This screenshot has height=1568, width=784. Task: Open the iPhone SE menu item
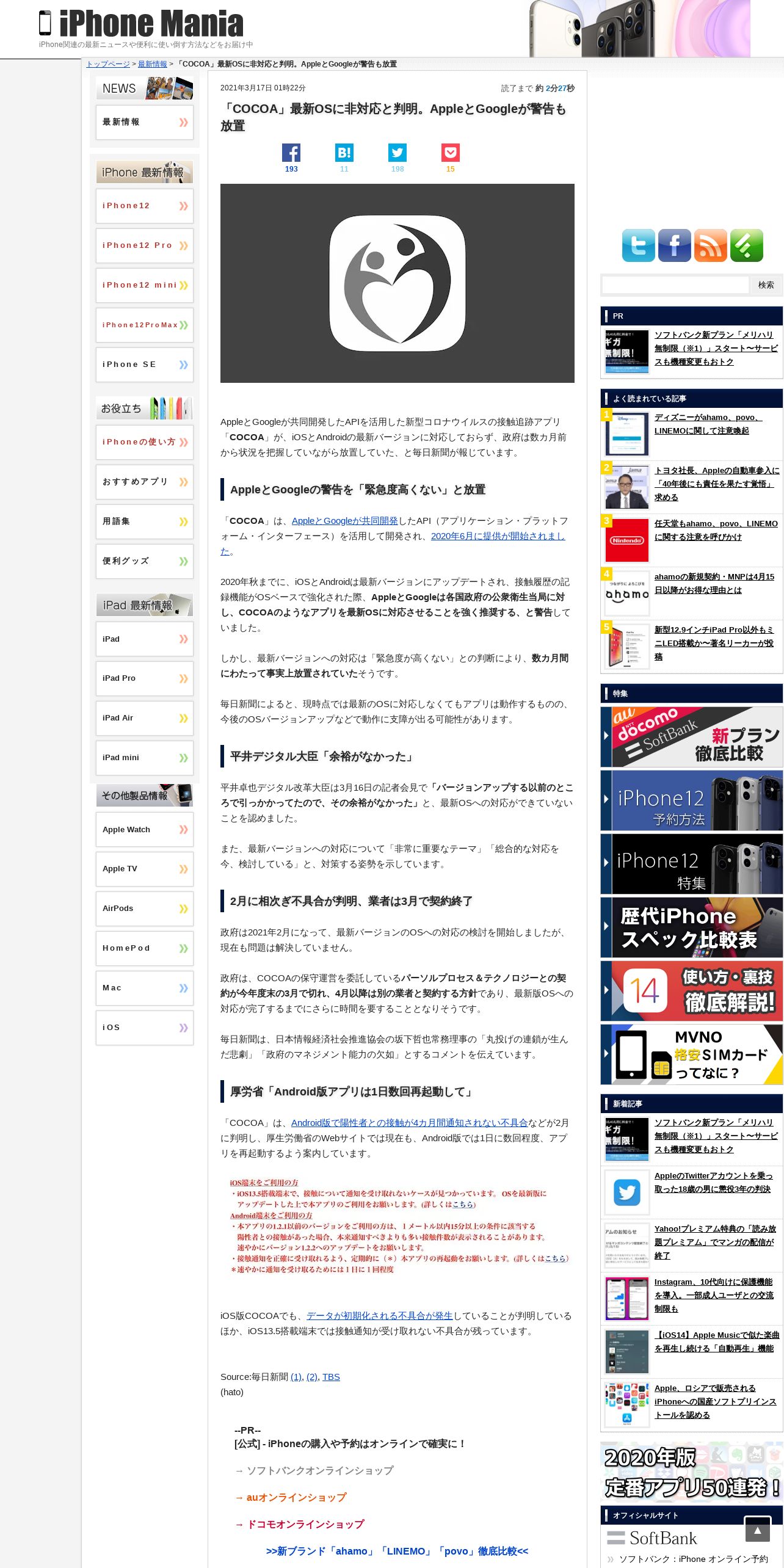(x=145, y=365)
